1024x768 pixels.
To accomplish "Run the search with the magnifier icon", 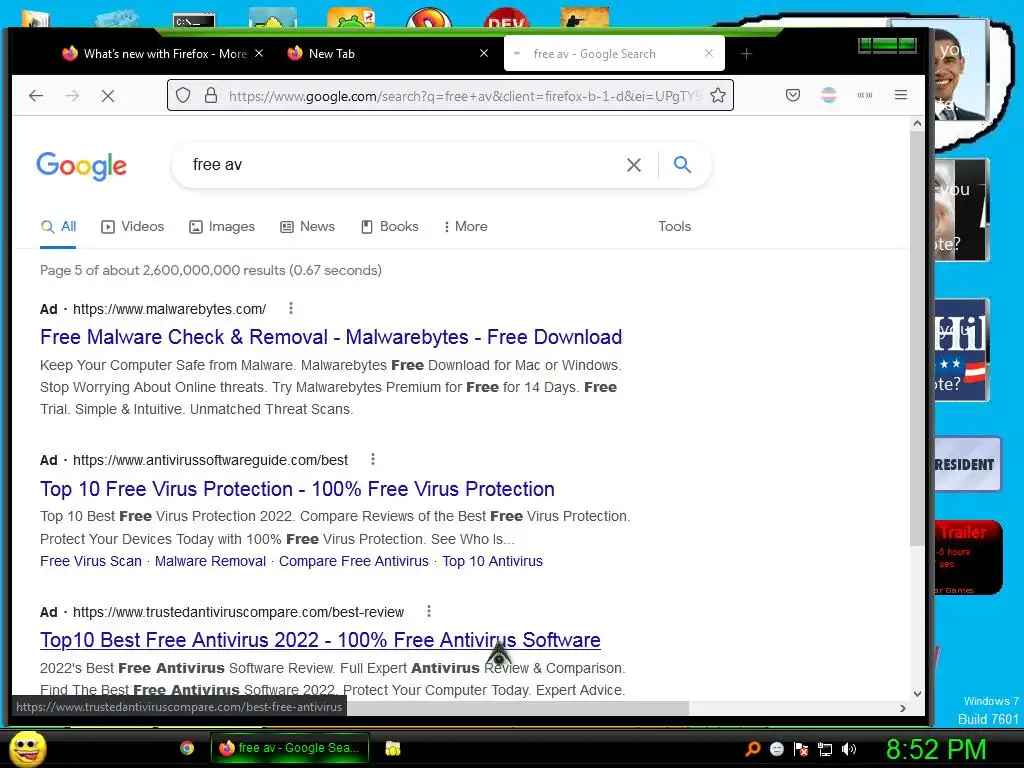I will pos(682,165).
